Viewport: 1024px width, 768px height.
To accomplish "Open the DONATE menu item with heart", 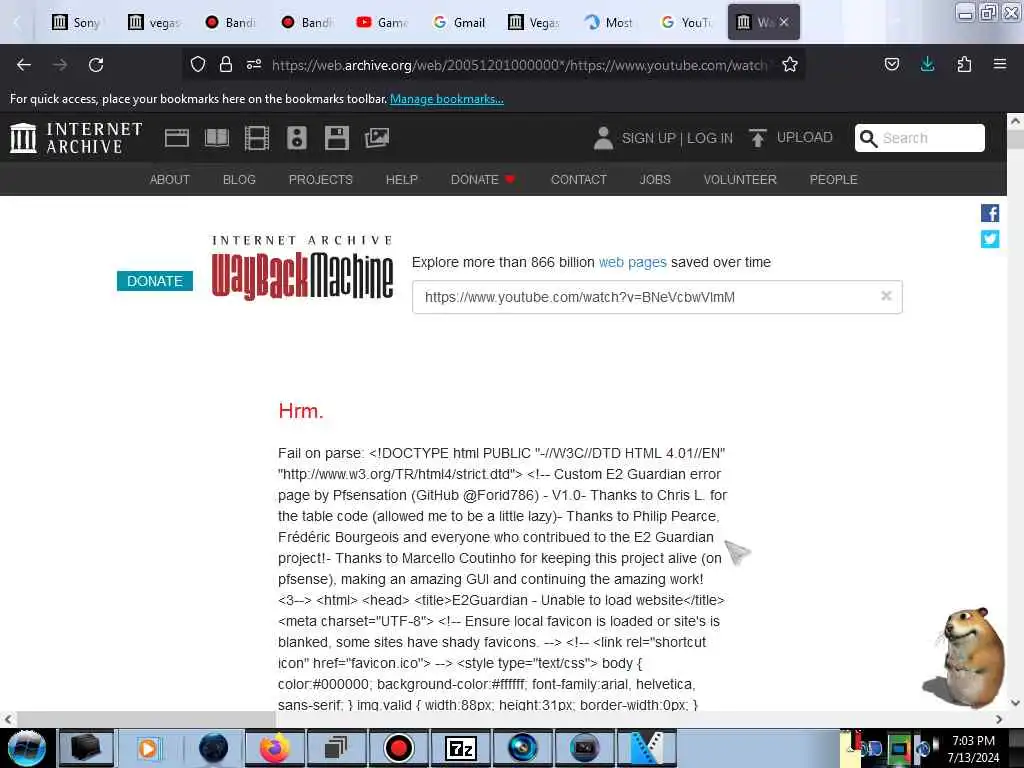I will coord(483,180).
